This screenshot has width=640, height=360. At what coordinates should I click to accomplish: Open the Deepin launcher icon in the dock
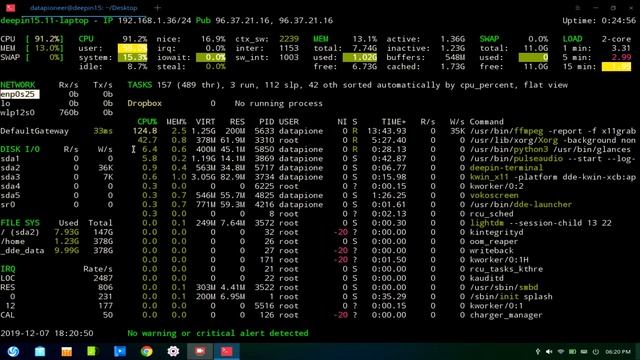(x=13, y=351)
